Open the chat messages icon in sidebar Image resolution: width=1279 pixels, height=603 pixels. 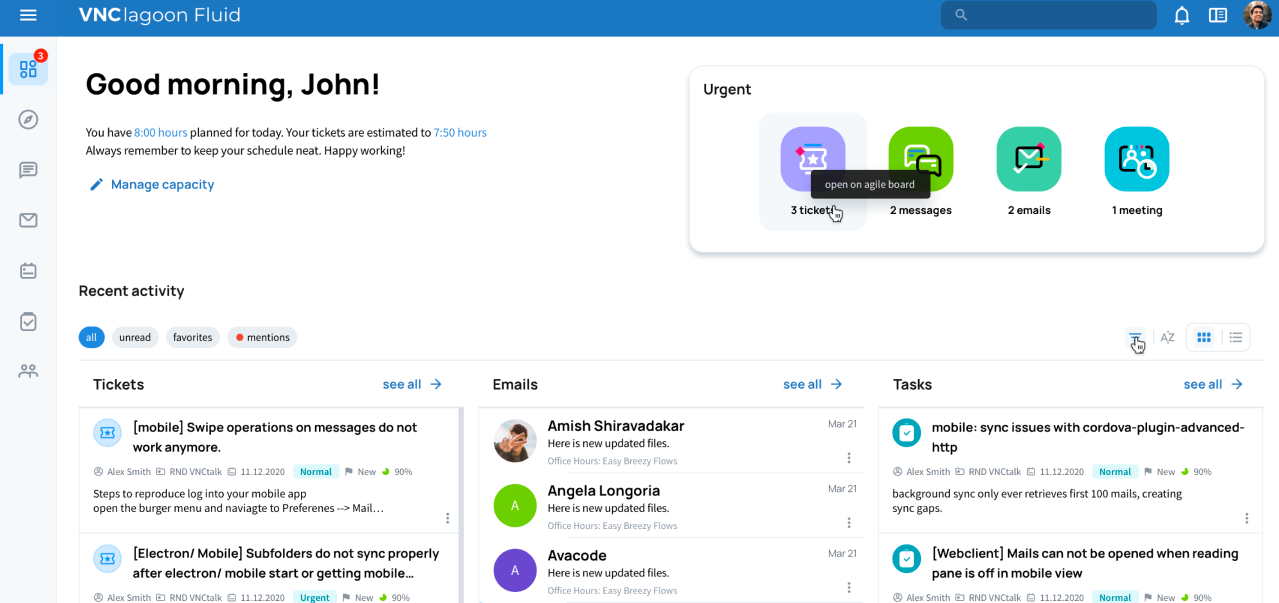point(28,170)
